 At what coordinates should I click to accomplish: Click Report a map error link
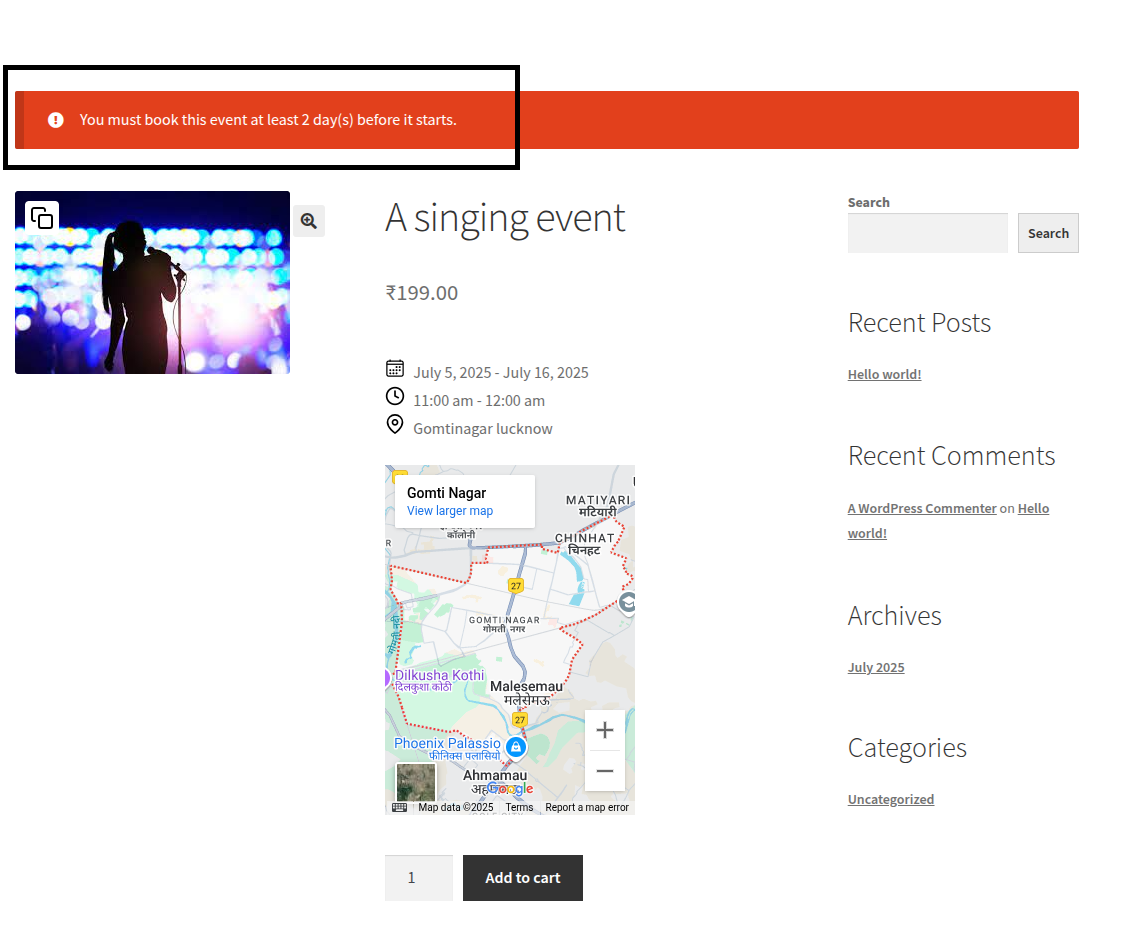[x=586, y=807]
